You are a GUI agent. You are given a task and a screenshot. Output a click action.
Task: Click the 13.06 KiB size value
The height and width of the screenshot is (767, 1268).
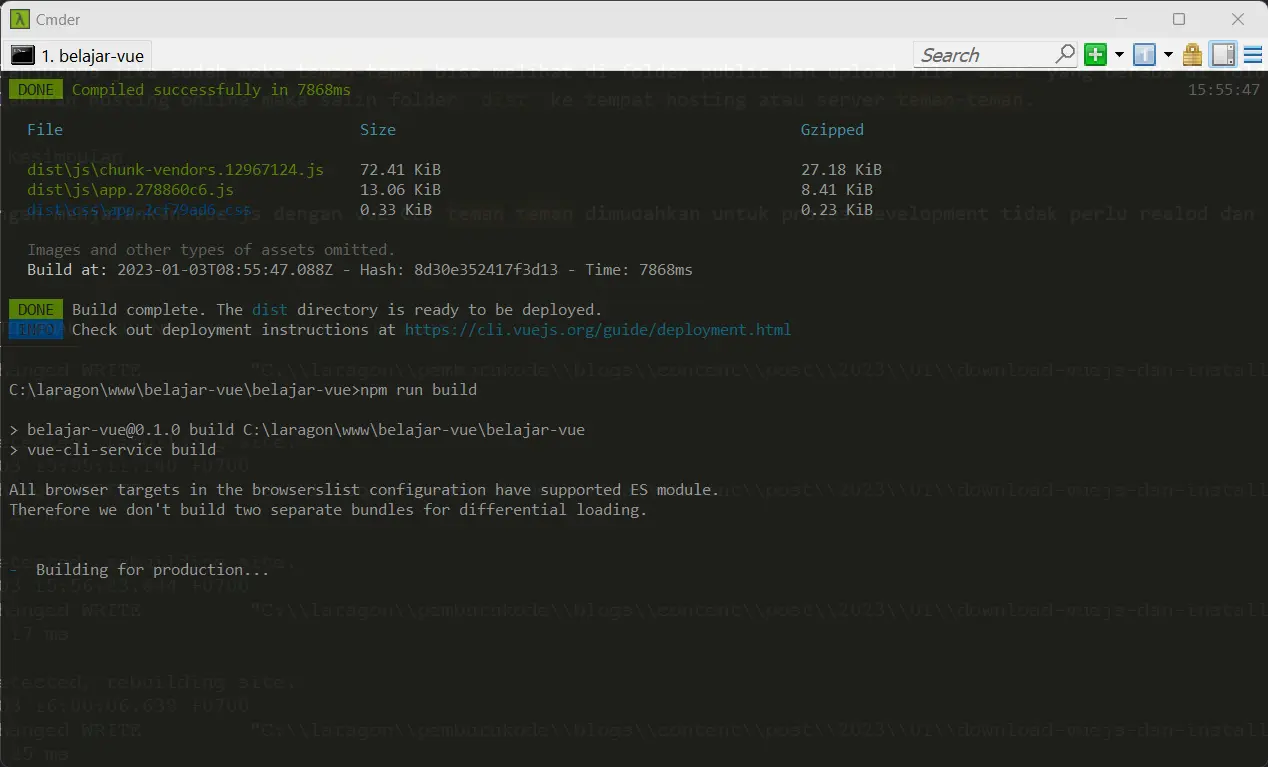click(x=400, y=190)
